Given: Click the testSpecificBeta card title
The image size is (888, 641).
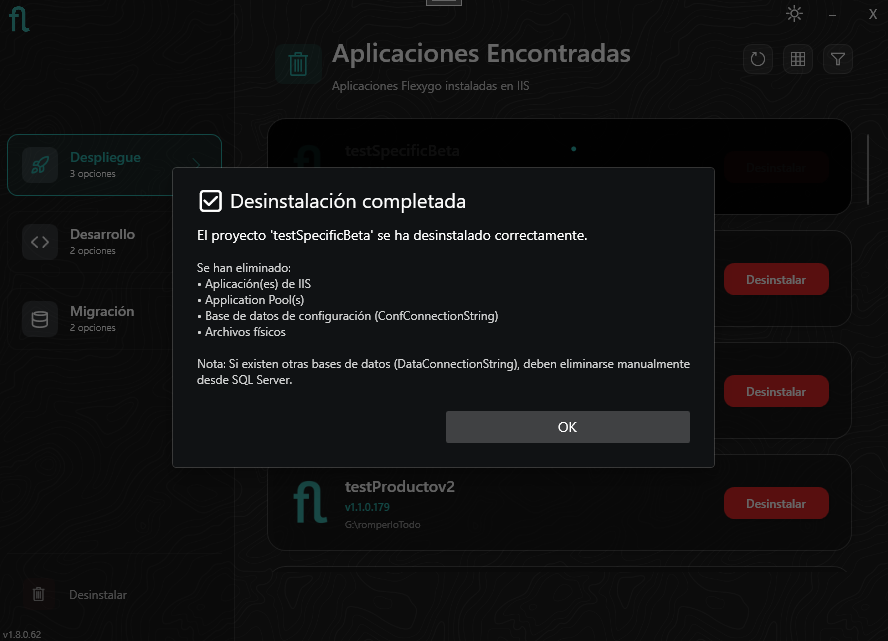Looking at the screenshot, I should tap(402, 151).
